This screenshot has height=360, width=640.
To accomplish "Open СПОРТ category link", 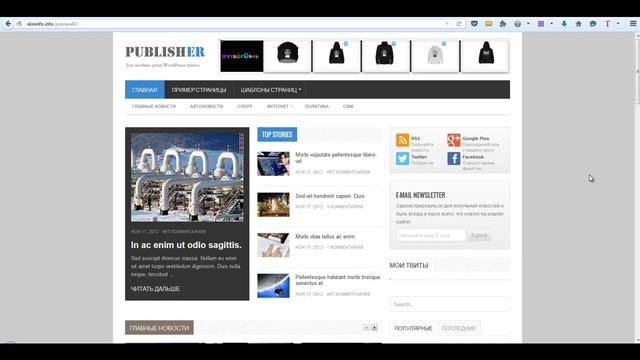I will tap(244, 106).
